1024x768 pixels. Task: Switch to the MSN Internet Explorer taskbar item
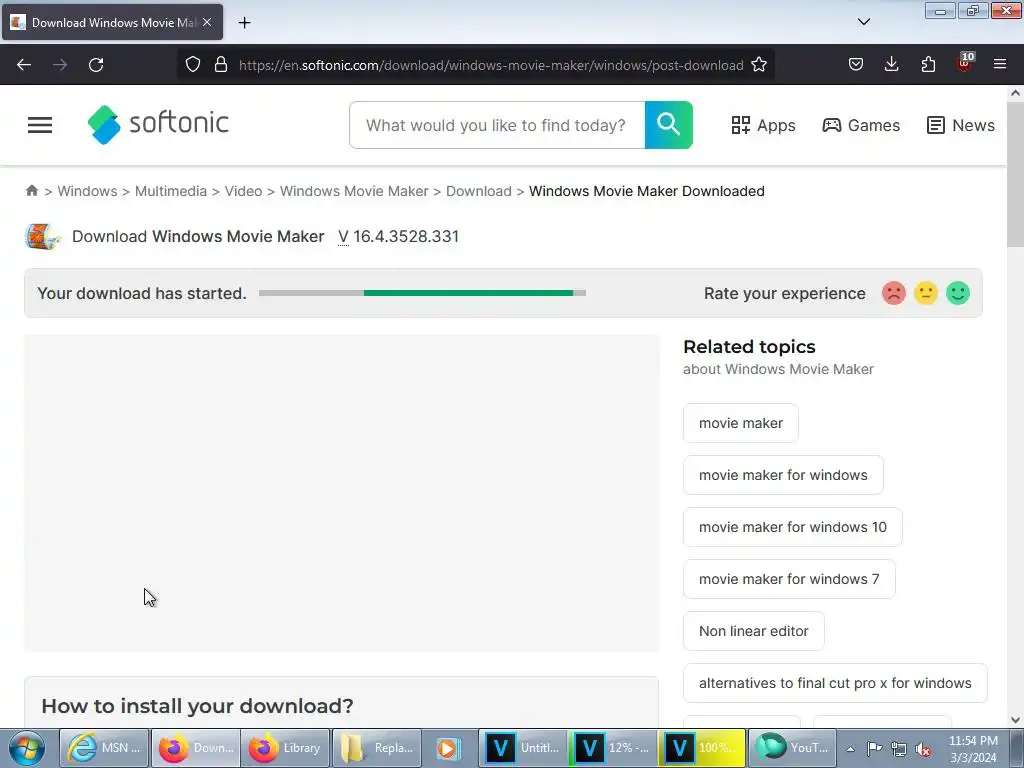point(104,748)
